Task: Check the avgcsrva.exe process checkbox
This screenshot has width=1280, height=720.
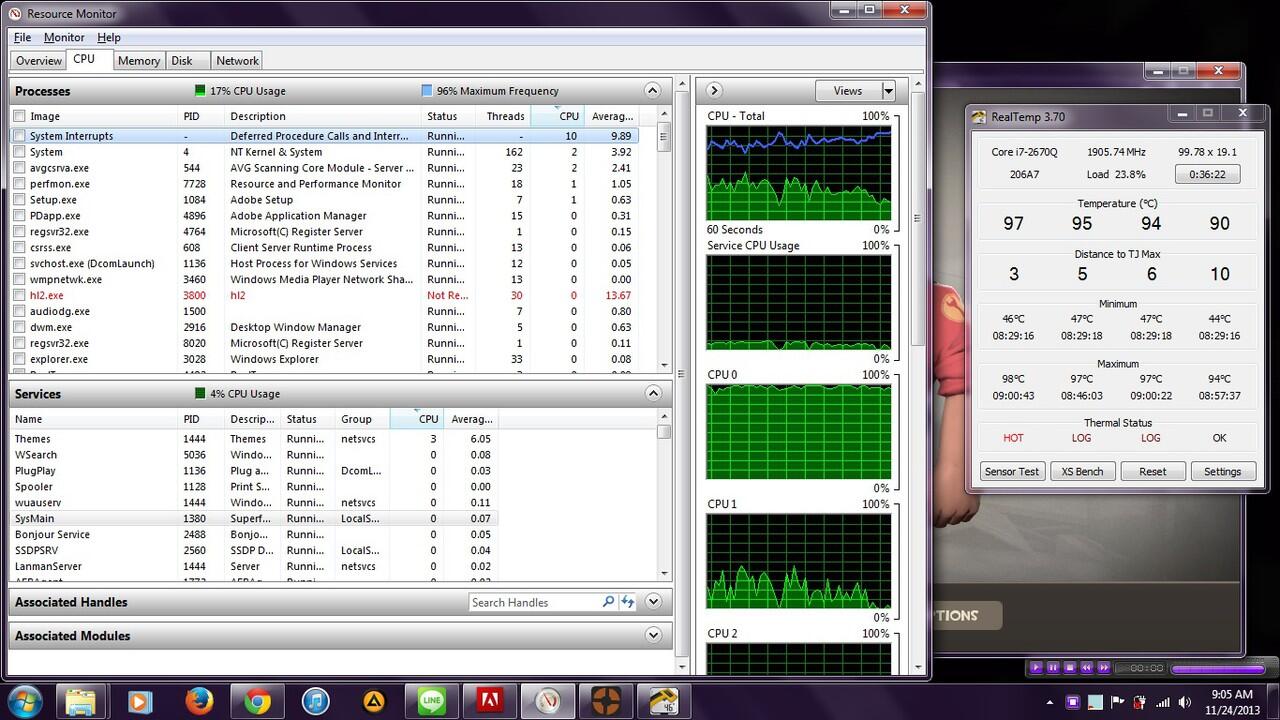Action: 19,168
